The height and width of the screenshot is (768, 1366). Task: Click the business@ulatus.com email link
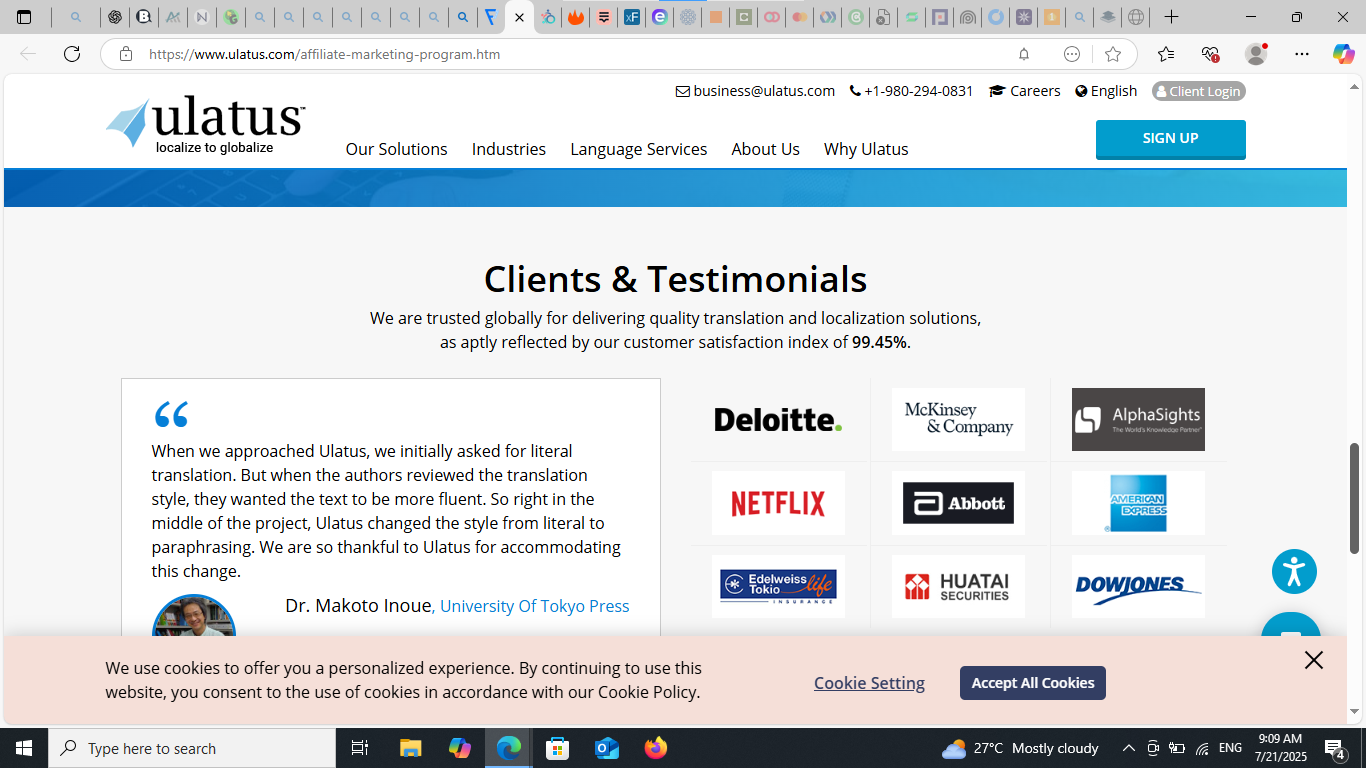[x=755, y=91]
